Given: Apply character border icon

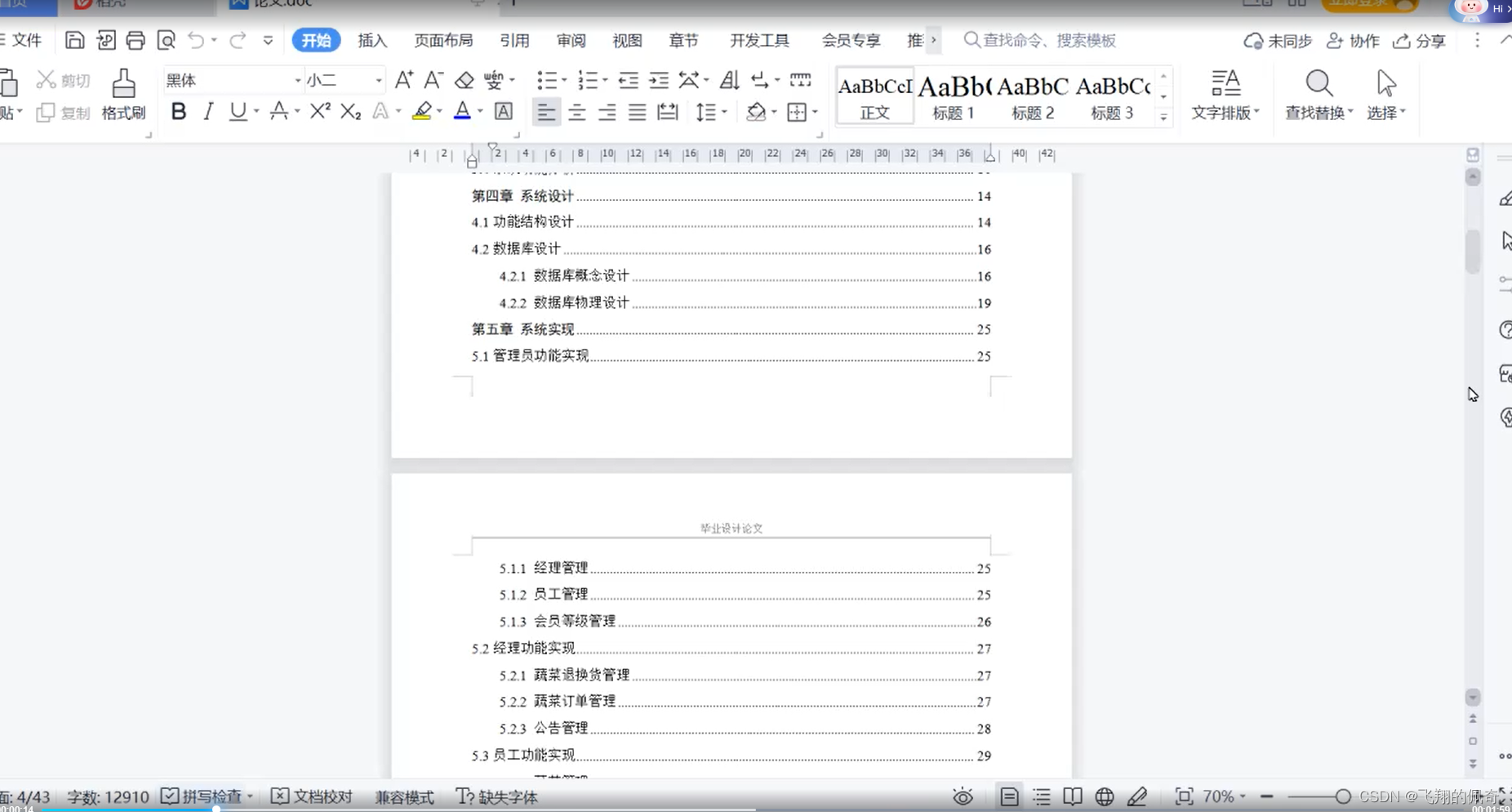Looking at the screenshot, I should click(x=504, y=111).
